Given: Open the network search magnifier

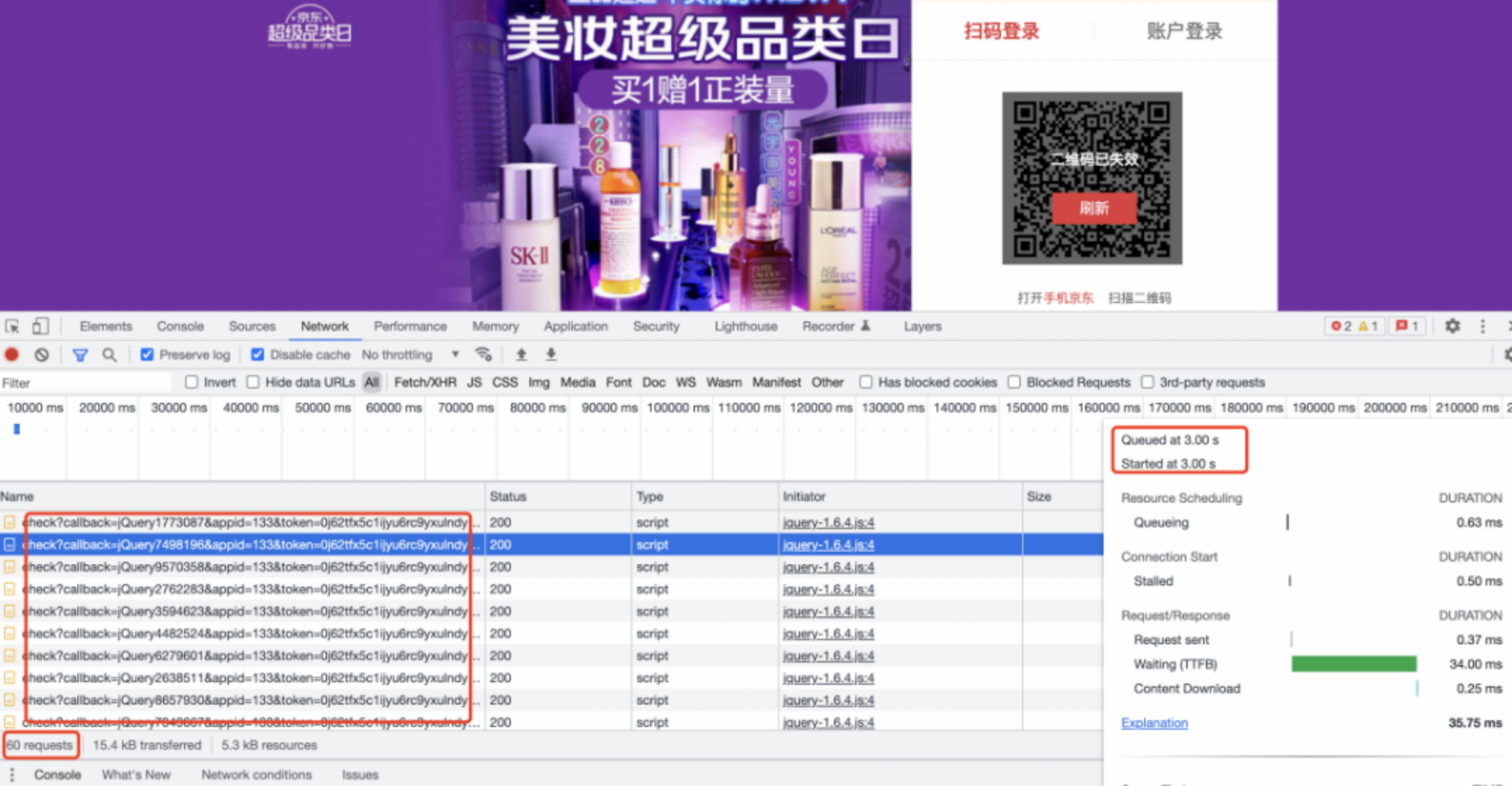Looking at the screenshot, I should point(109,354).
